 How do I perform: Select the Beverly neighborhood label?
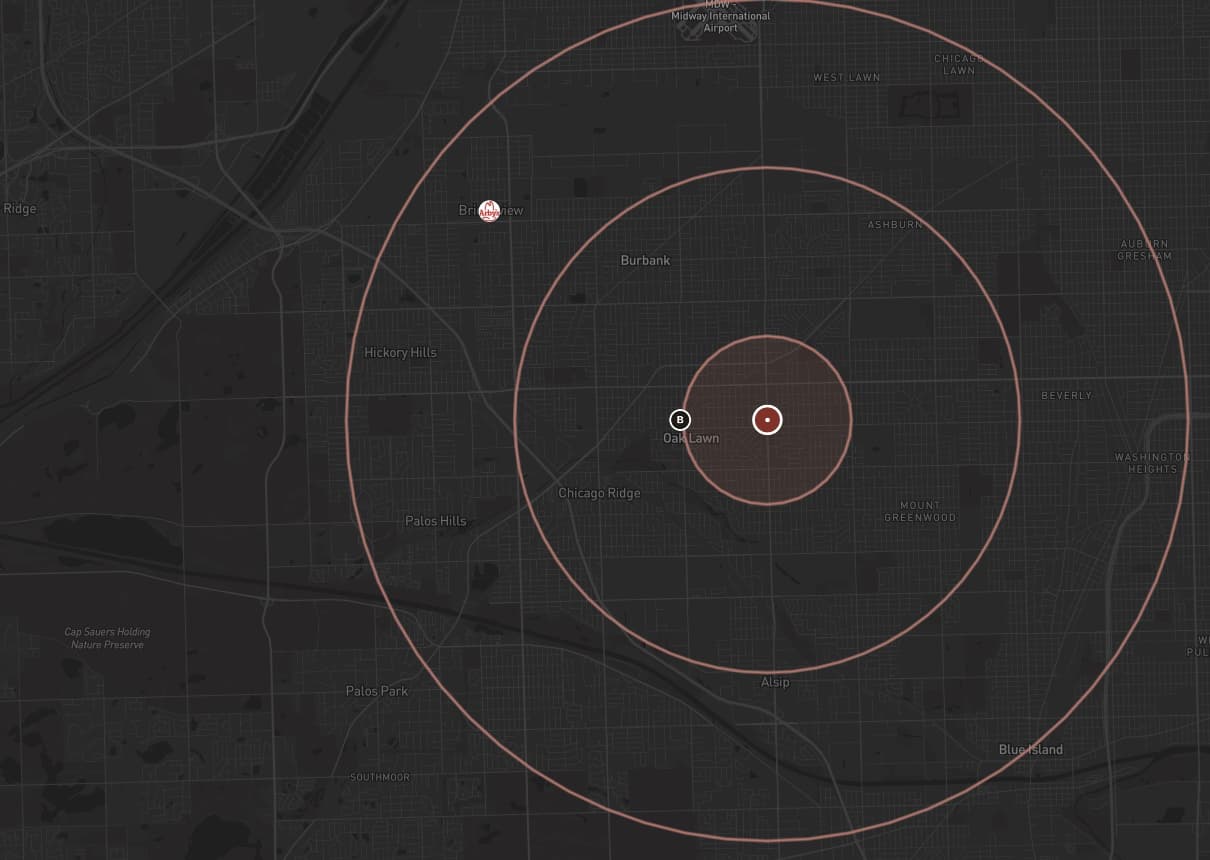1067,396
